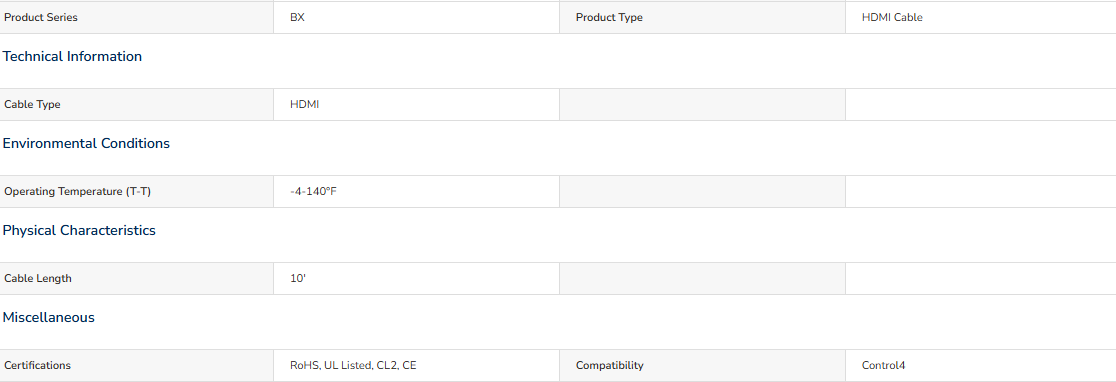Click the Product Series label cell
The height and width of the screenshot is (382, 1116).
(137, 17)
